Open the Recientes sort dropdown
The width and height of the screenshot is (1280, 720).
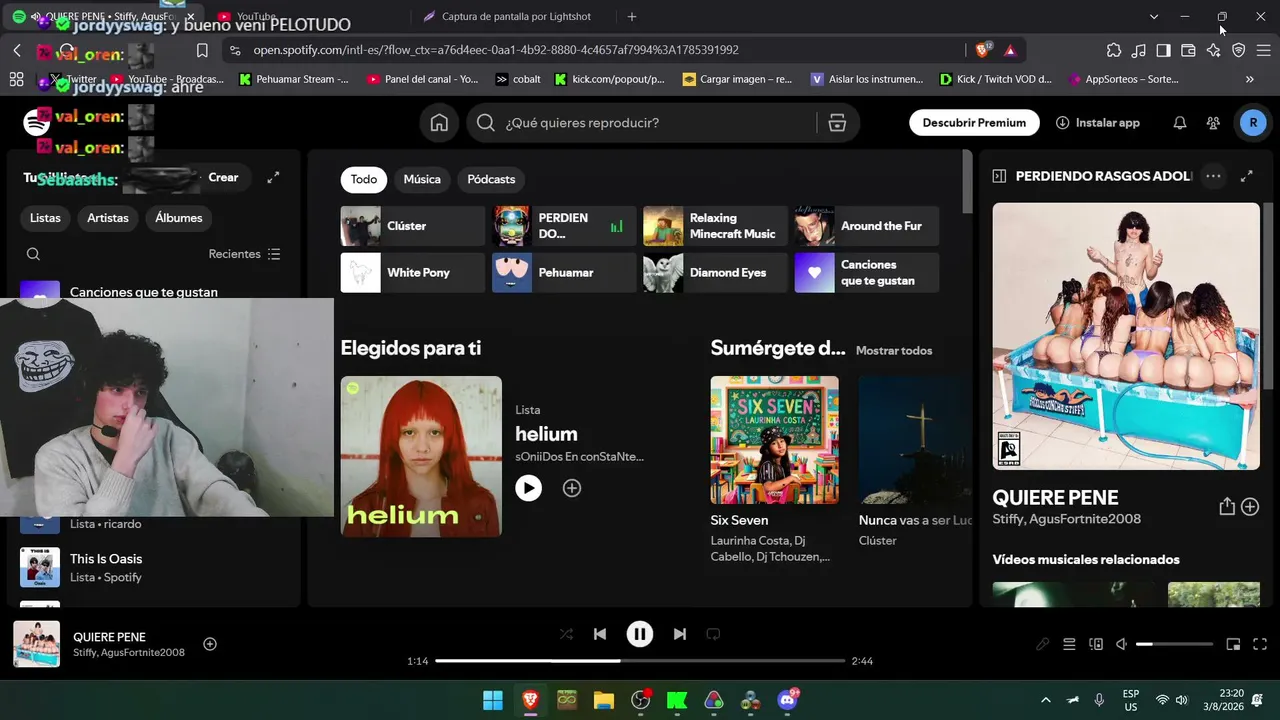coord(245,254)
